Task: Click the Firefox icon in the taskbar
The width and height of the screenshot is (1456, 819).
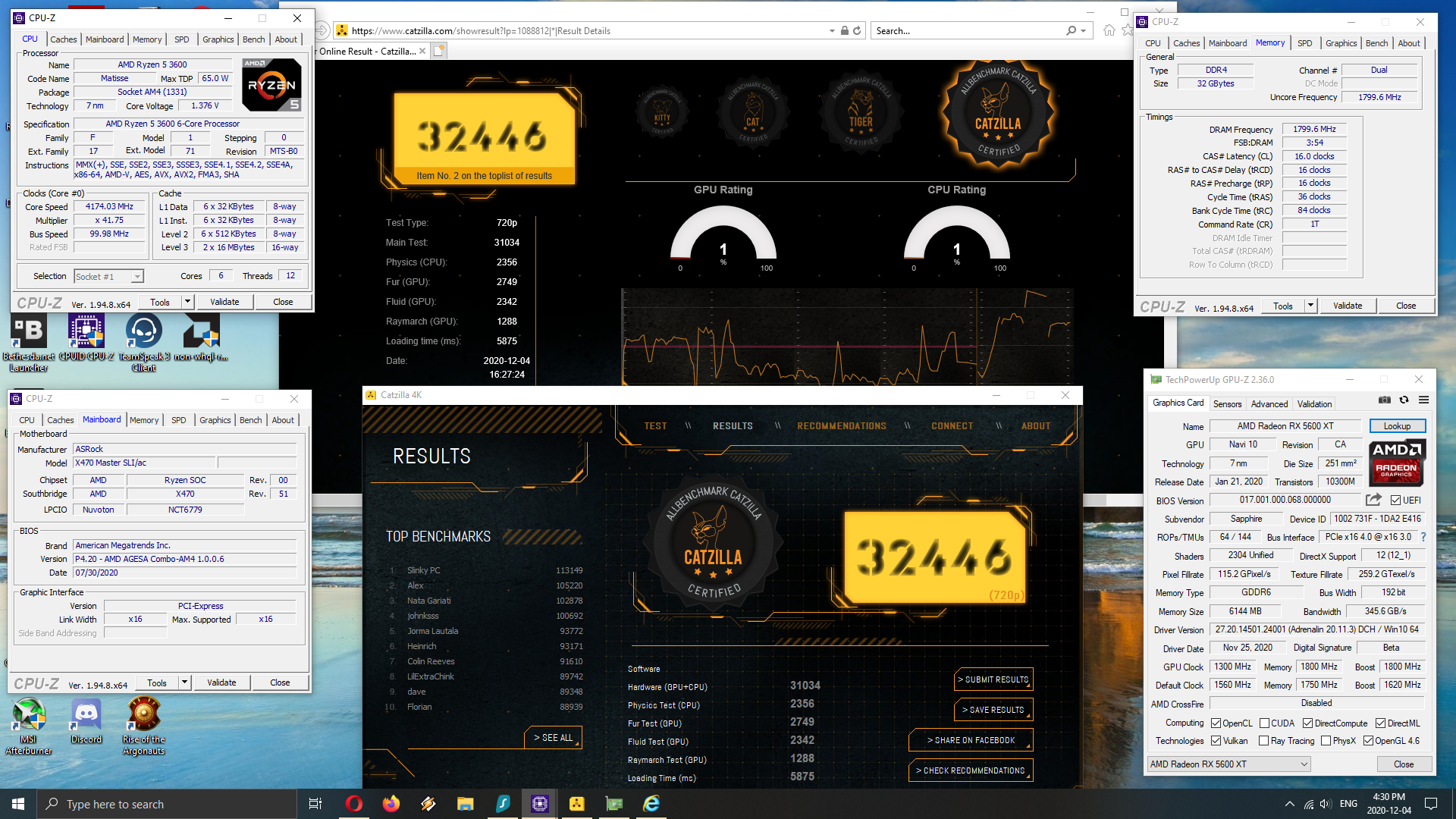Action: [x=391, y=804]
